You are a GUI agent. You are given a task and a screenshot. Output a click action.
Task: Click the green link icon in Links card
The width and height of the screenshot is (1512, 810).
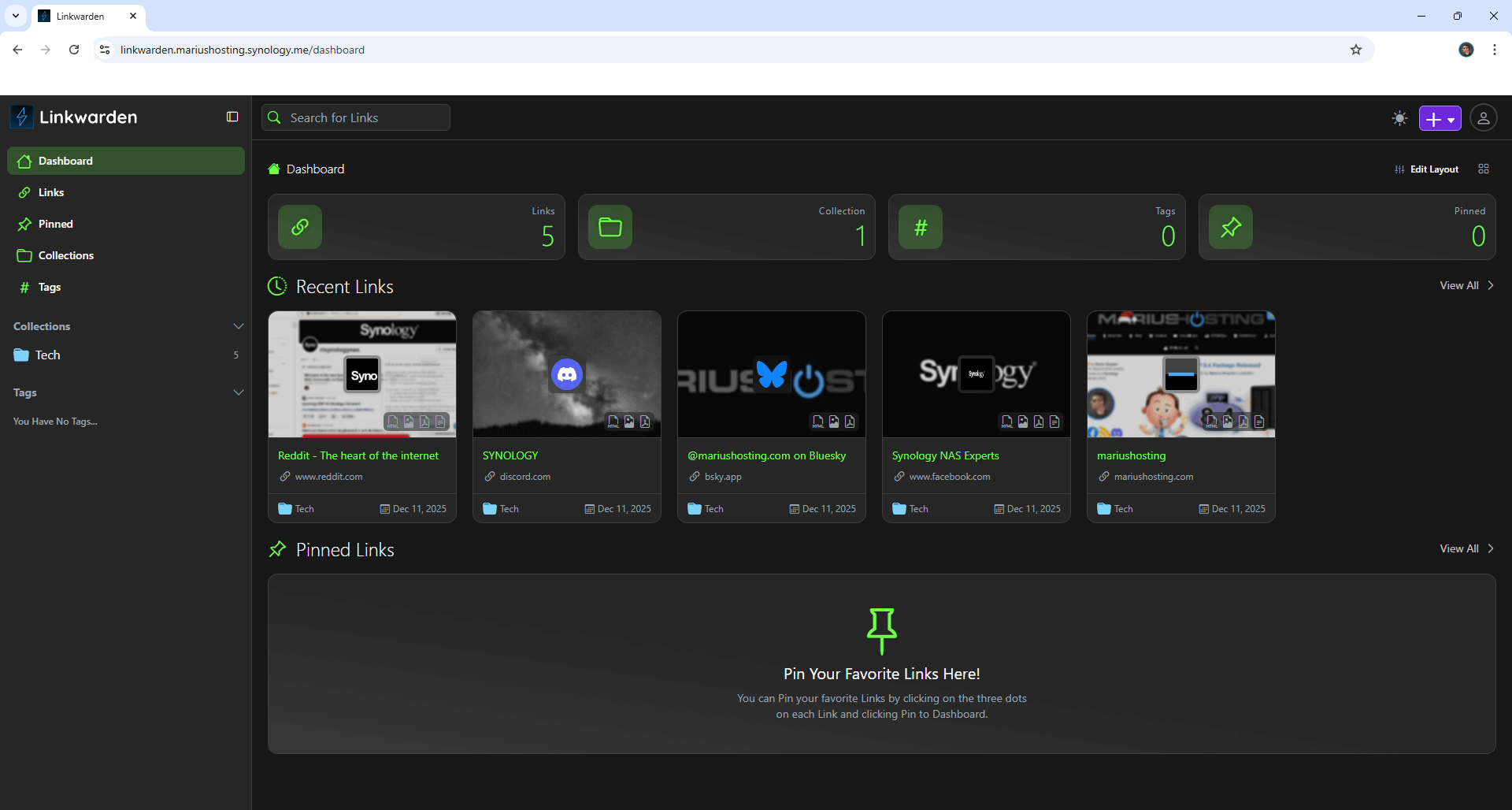click(300, 227)
